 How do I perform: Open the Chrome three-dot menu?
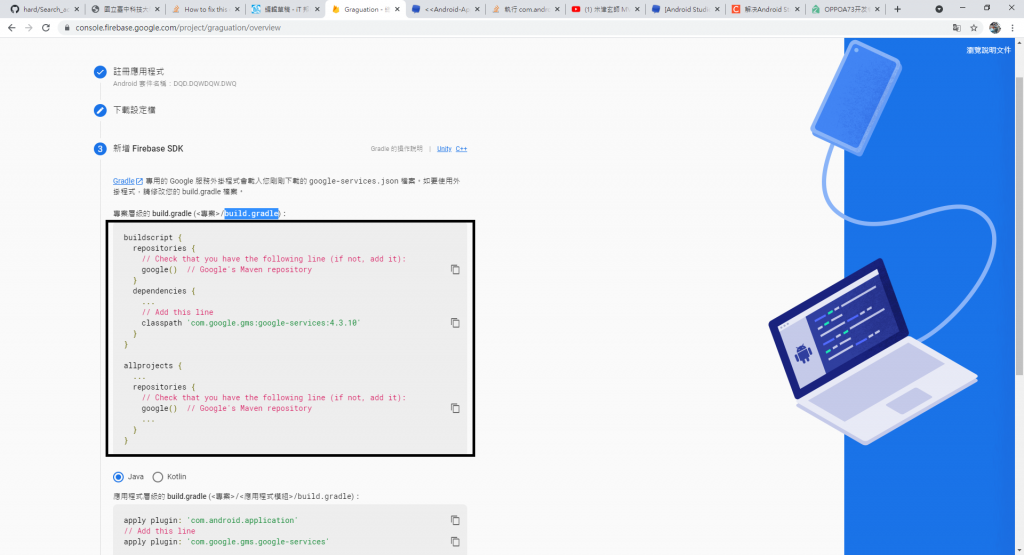pyautogui.click(x=1013, y=27)
